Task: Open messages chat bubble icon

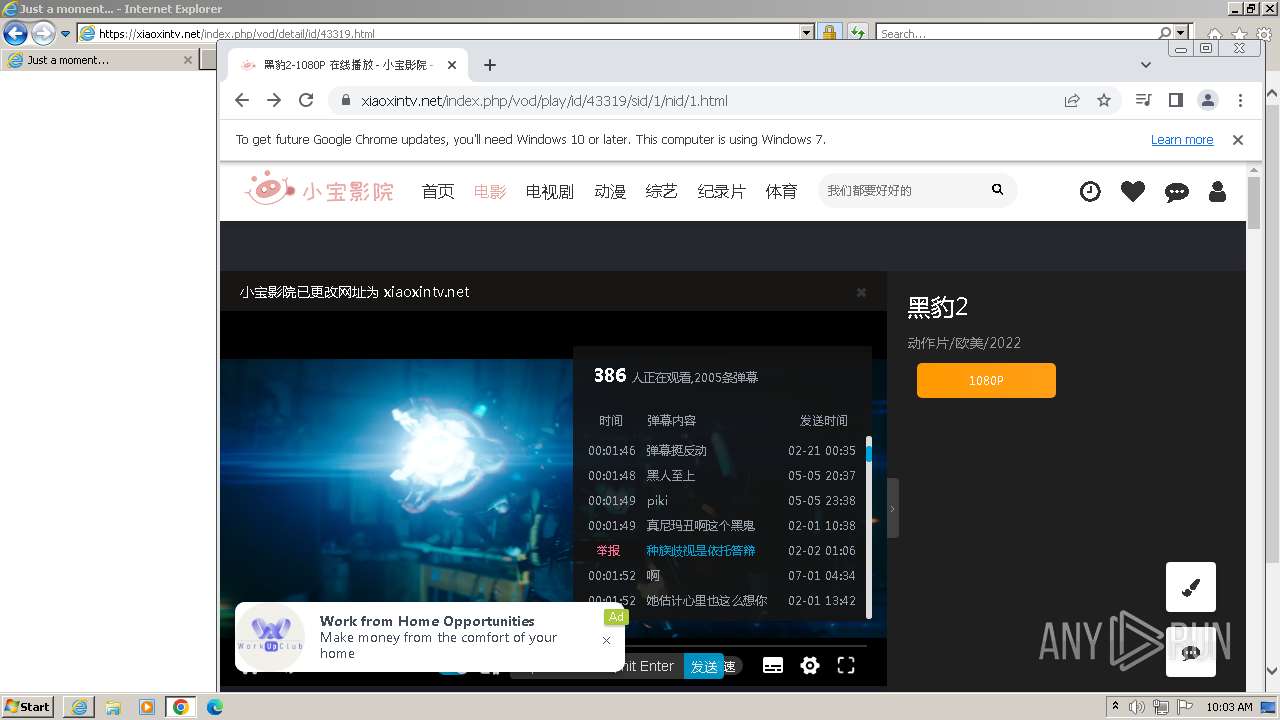Action: tap(1177, 192)
